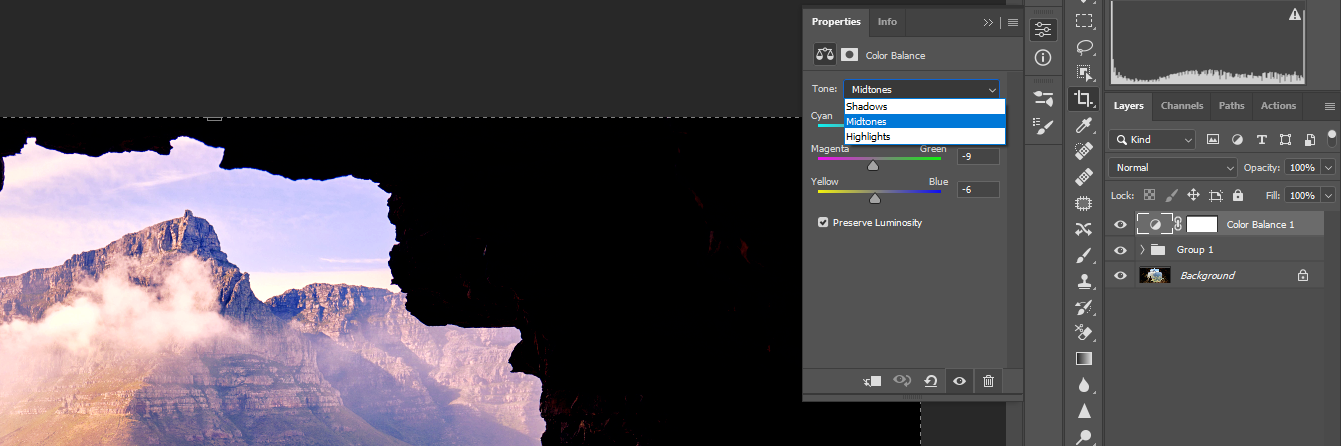This screenshot has height=446, width=1341.
Task: Click the histogram cache warning triangle
Action: 1295,15
